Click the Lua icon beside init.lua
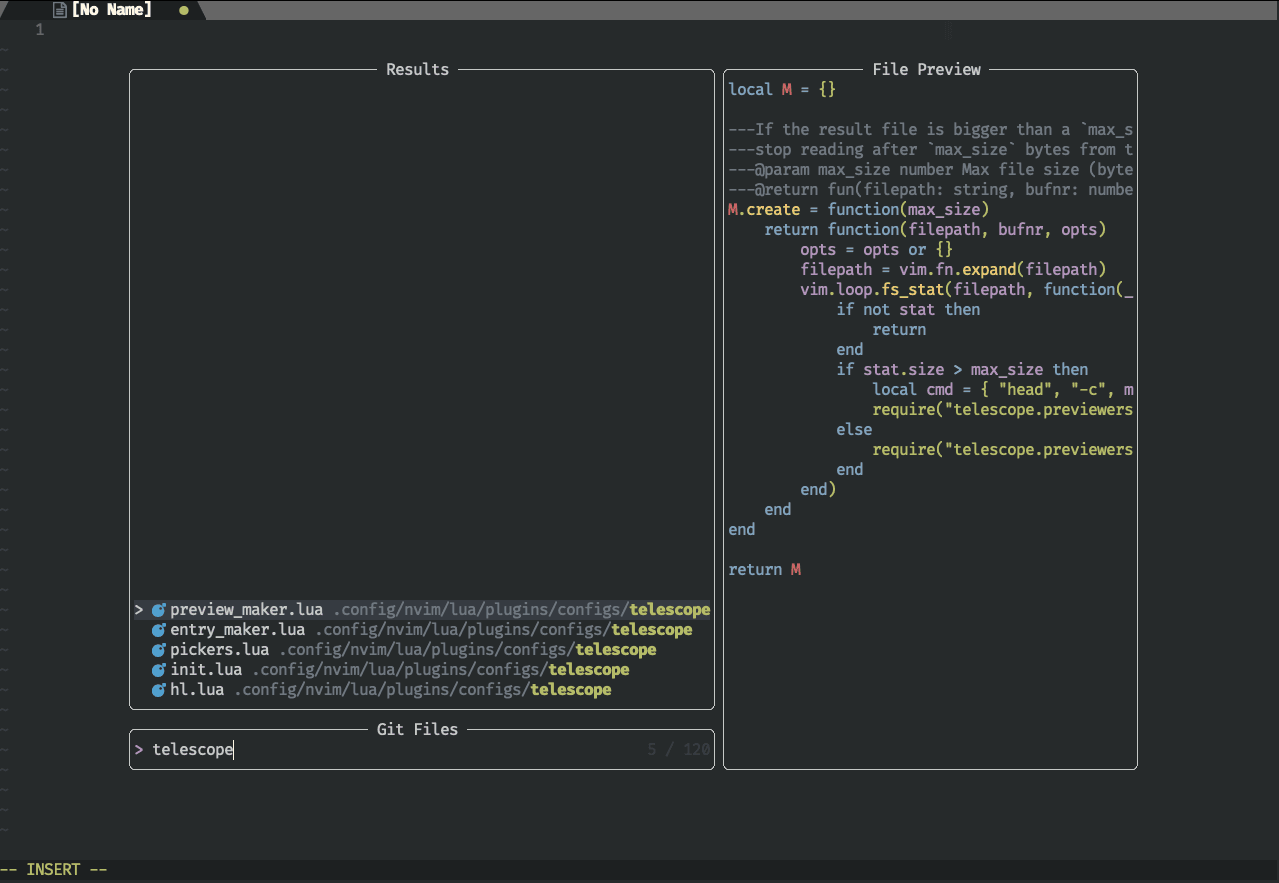This screenshot has height=883, width=1279. 158,670
